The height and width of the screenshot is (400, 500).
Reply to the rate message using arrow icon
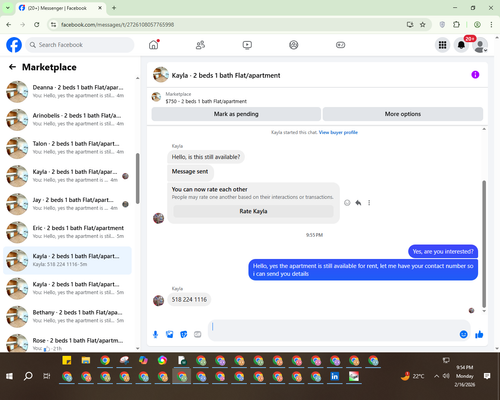coord(358,203)
